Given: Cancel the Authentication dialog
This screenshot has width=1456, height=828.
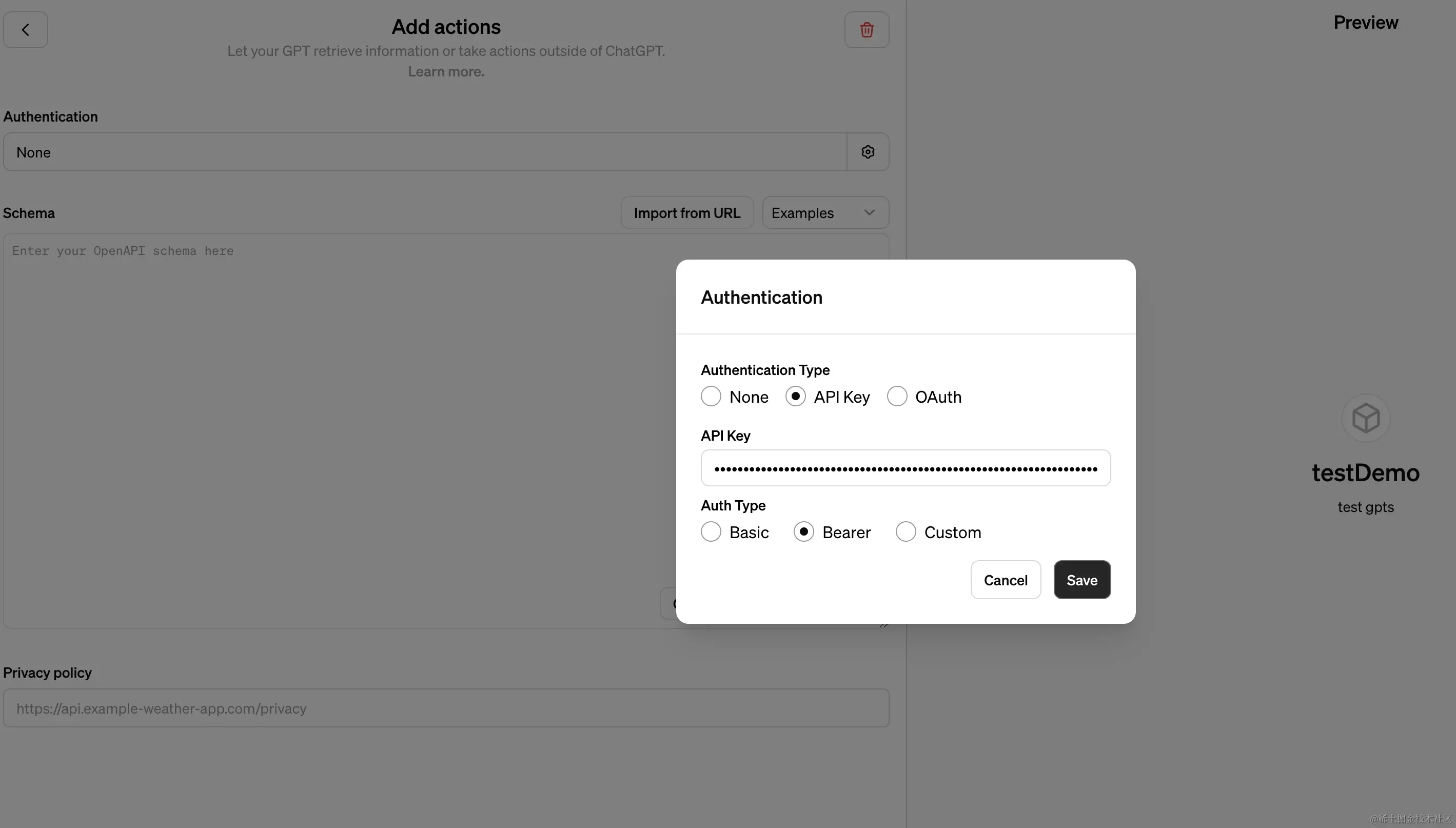Looking at the screenshot, I should [x=1005, y=580].
